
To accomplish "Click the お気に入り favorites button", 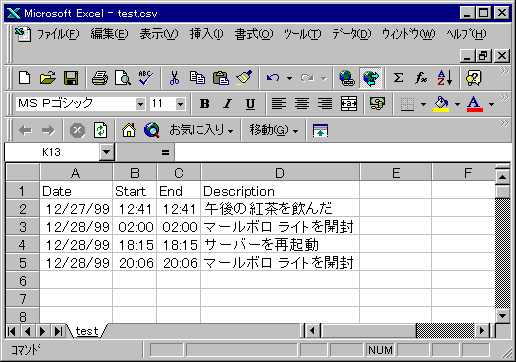I will [201, 130].
